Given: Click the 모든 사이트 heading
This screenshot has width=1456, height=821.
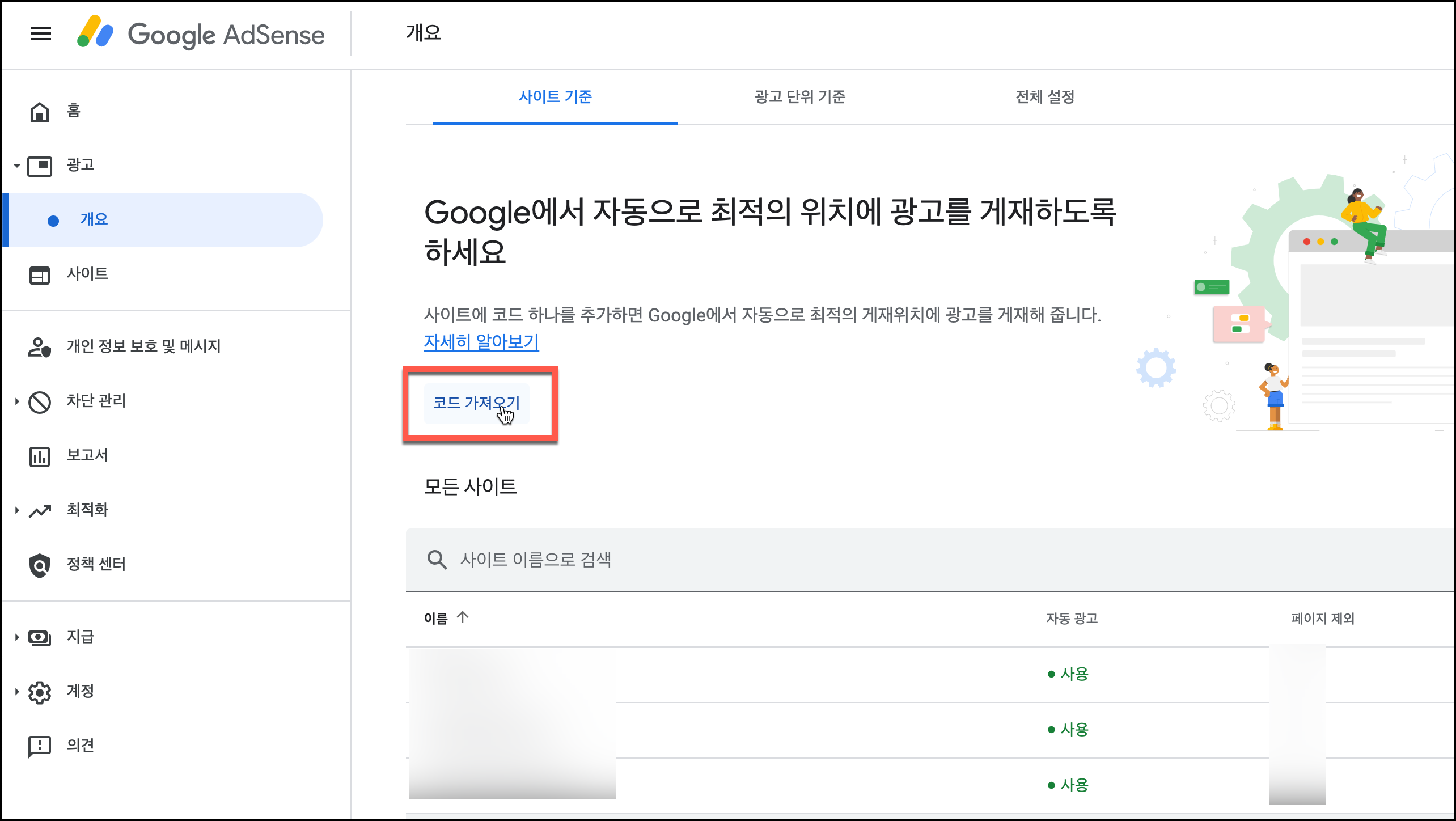Looking at the screenshot, I should 470,487.
